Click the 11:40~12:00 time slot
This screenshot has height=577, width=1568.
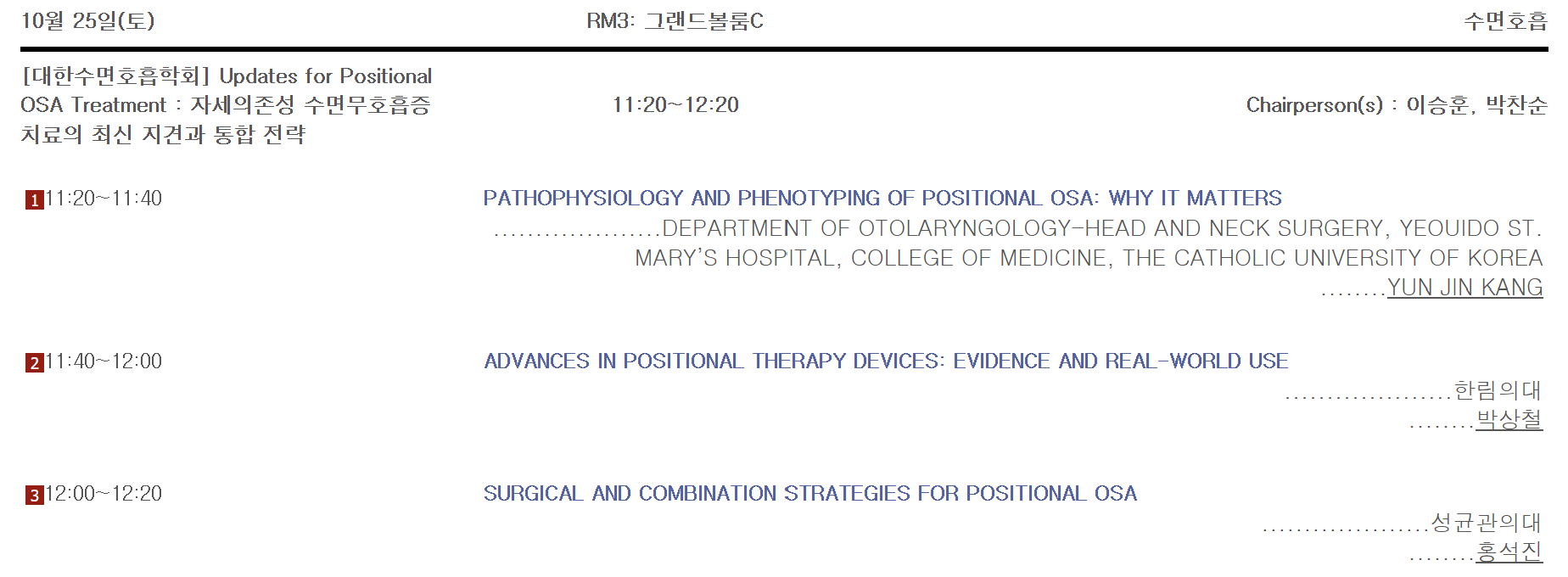pyautogui.click(x=104, y=361)
